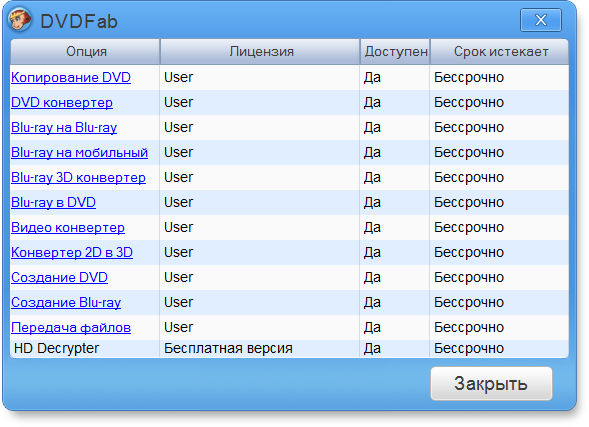Select the HD Decrypter row label
The width and height of the screenshot is (589, 427).
pos(56,348)
